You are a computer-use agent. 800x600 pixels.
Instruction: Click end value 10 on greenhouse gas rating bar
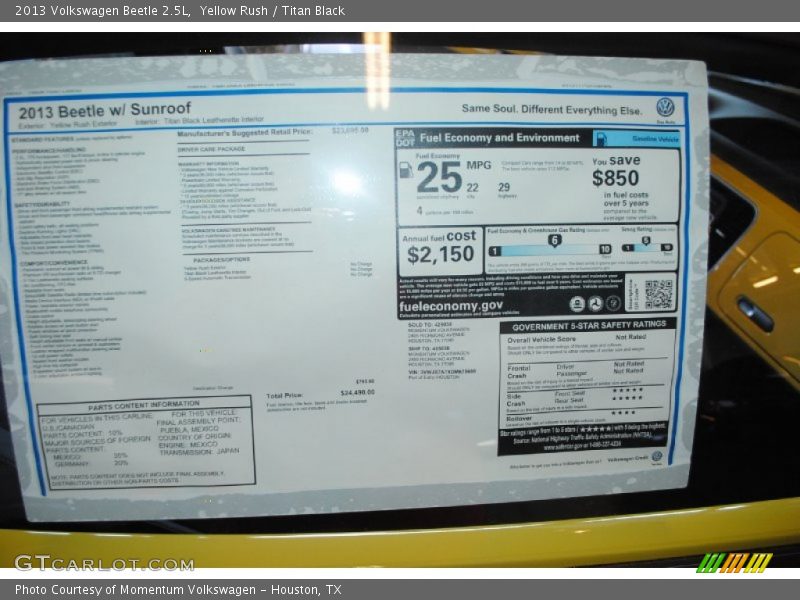pyautogui.click(x=605, y=249)
